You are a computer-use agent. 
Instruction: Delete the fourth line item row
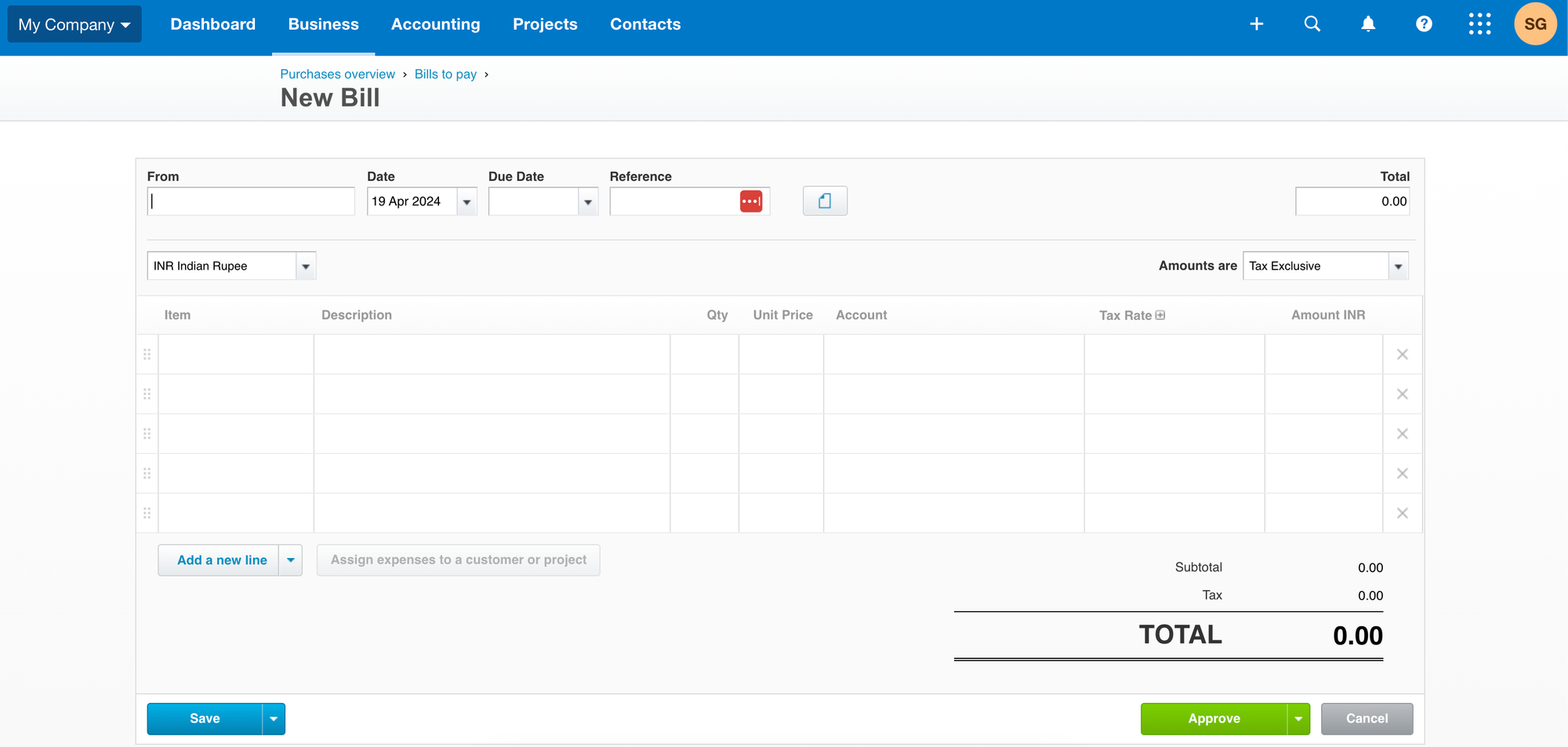point(1403,473)
